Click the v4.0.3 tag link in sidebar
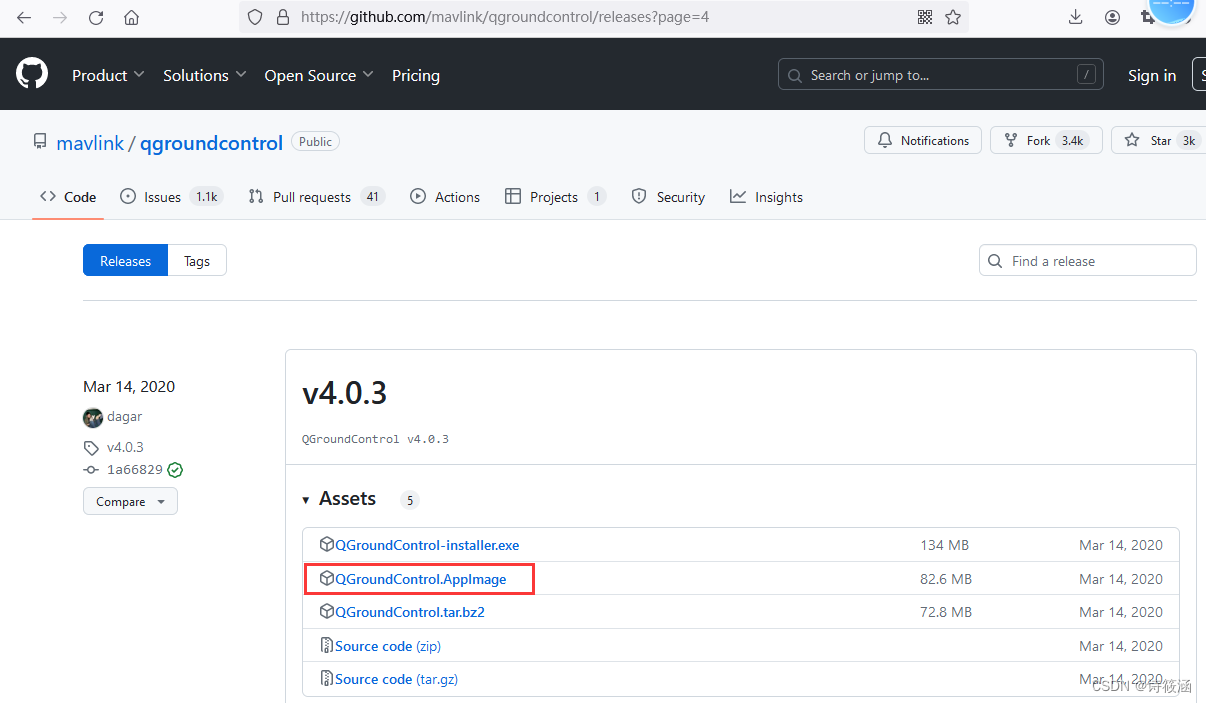The height and width of the screenshot is (703, 1206). click(125, 448)
